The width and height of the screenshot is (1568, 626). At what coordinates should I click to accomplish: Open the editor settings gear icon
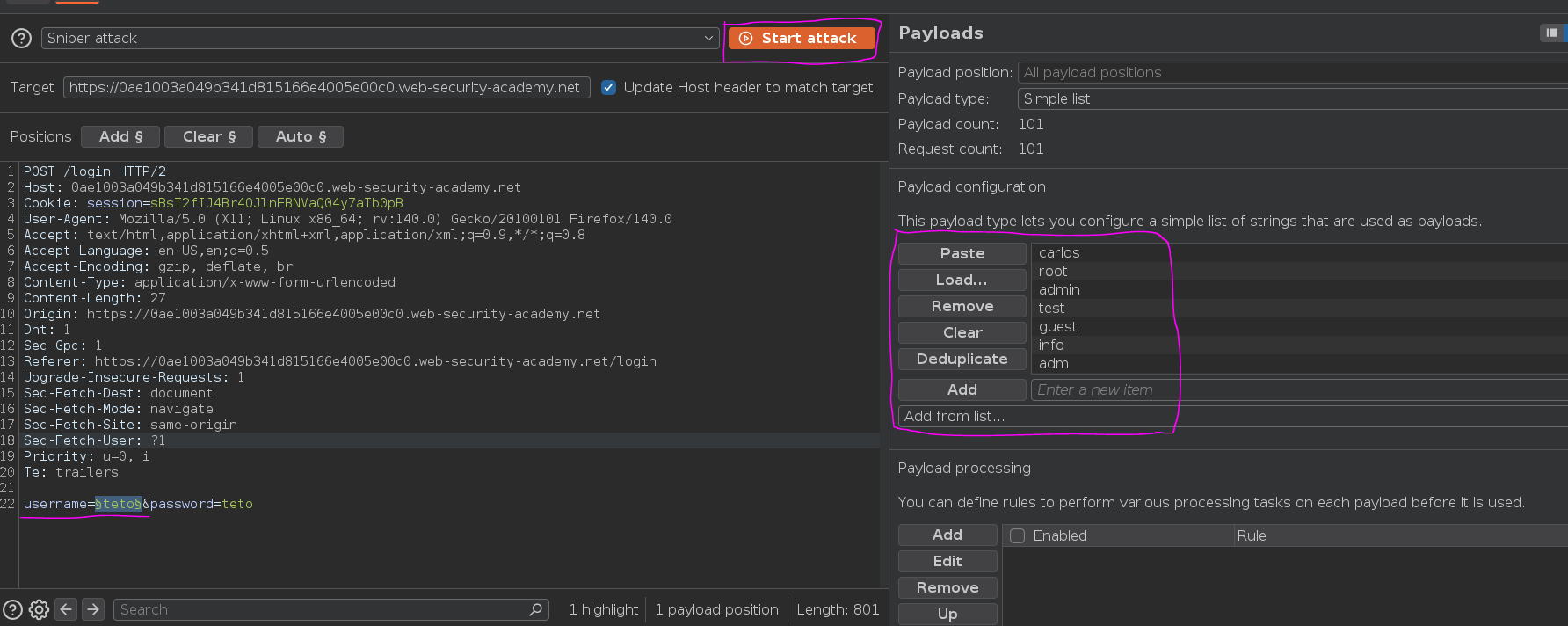[39, 609]
